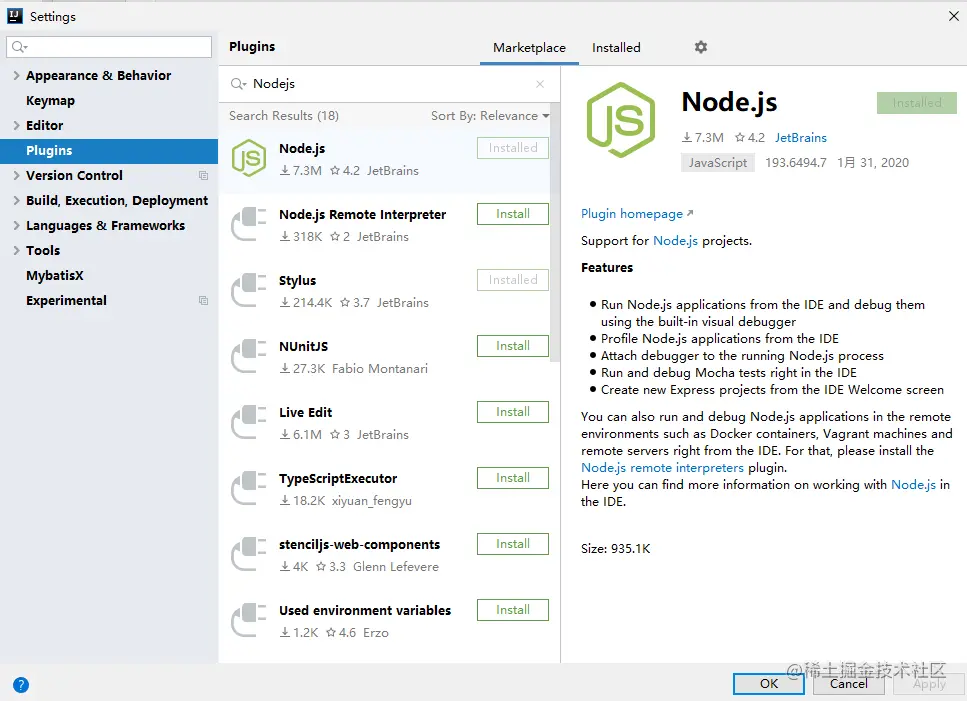Click the JavaScript tag label
This screenshot has width=967, height=701.
[718, 163]
